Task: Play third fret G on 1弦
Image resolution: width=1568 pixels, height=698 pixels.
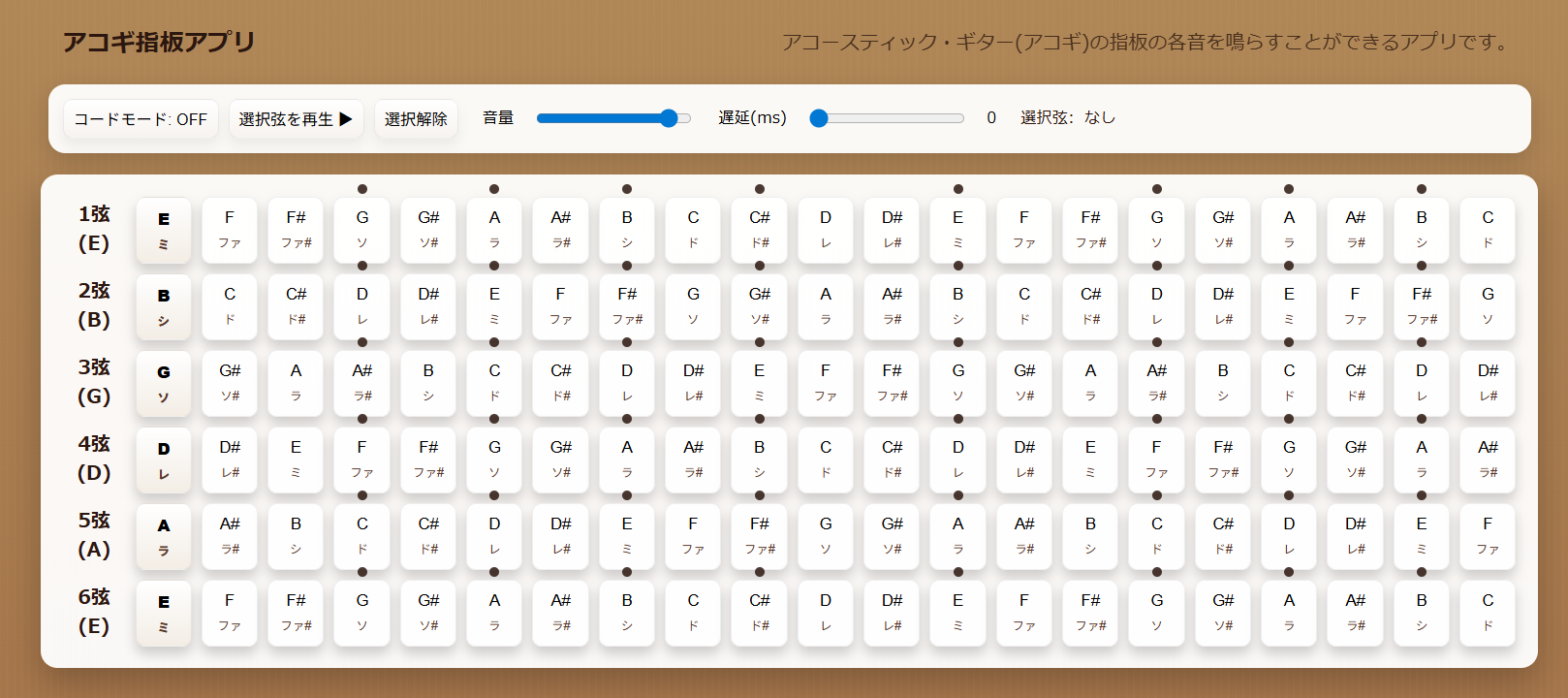Action: tap(362, 231)
